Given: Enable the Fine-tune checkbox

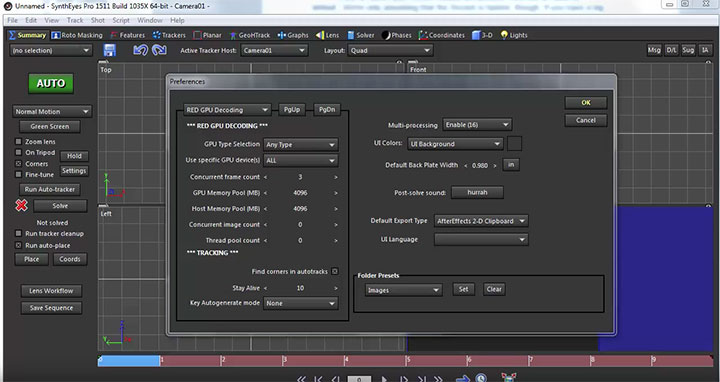Looking at the screenshot, I should click(x=18, y=174).
